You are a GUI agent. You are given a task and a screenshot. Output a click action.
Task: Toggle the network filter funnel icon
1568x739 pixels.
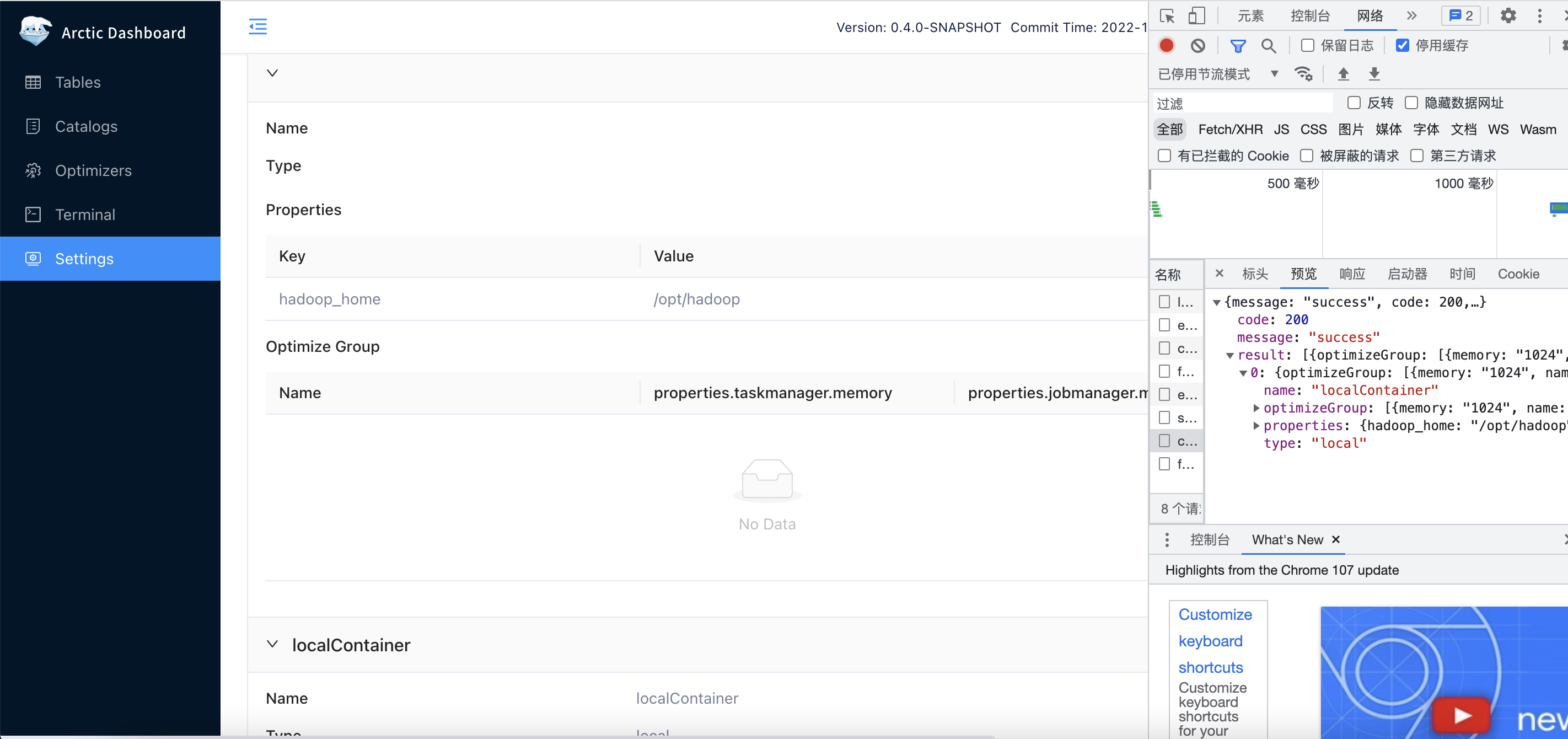click(1238, 46)
